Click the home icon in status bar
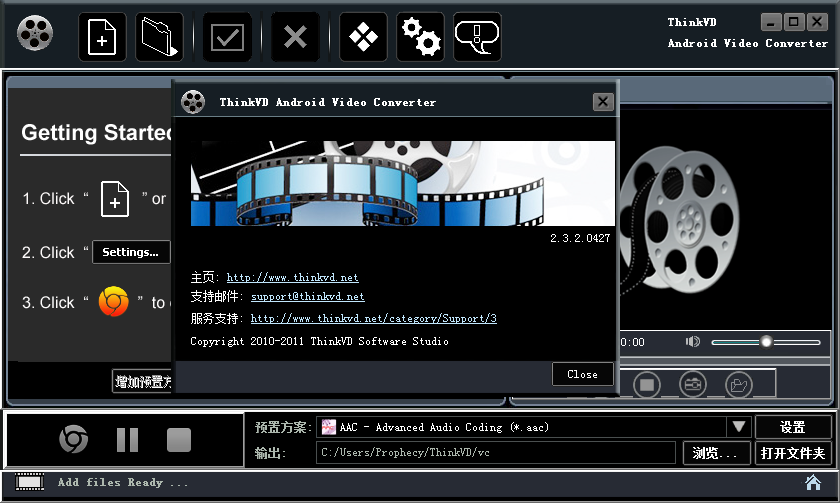This screenshot has height=503, width=840. tap(813, 483)
